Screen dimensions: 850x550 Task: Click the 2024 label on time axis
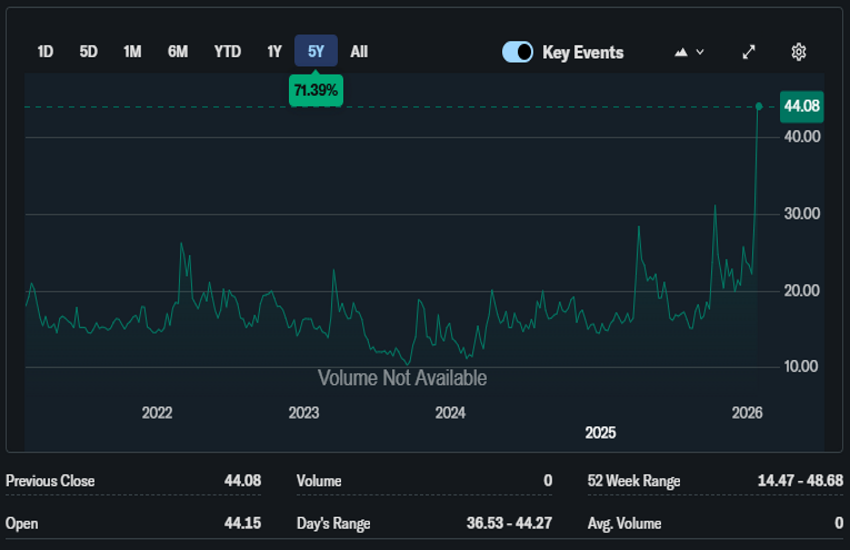pos(450,412)
